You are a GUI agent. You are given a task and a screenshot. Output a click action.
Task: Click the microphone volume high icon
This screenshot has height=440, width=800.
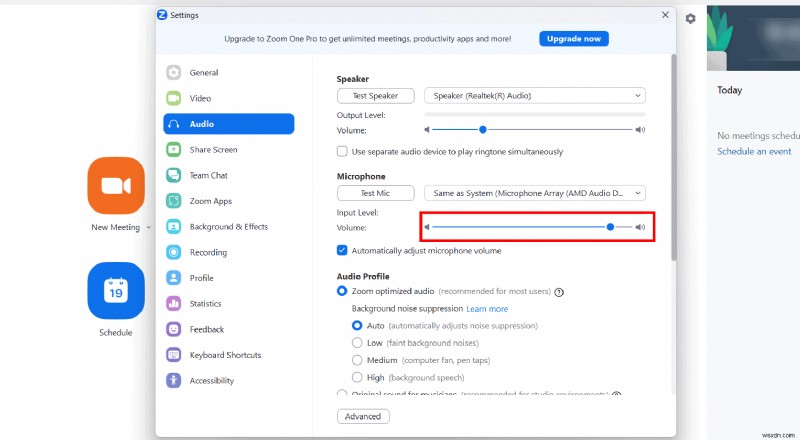(640, 227)
